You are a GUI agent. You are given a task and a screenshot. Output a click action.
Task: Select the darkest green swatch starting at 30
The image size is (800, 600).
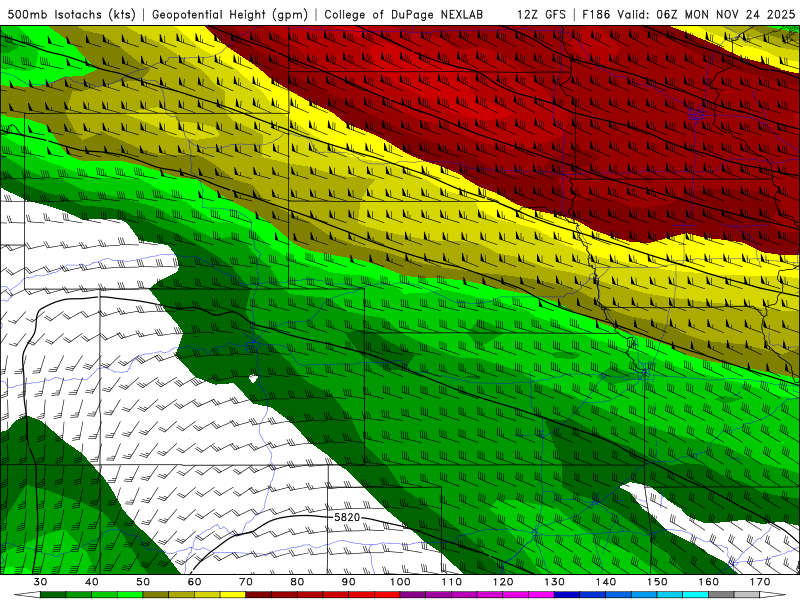(x=53, y=595)
